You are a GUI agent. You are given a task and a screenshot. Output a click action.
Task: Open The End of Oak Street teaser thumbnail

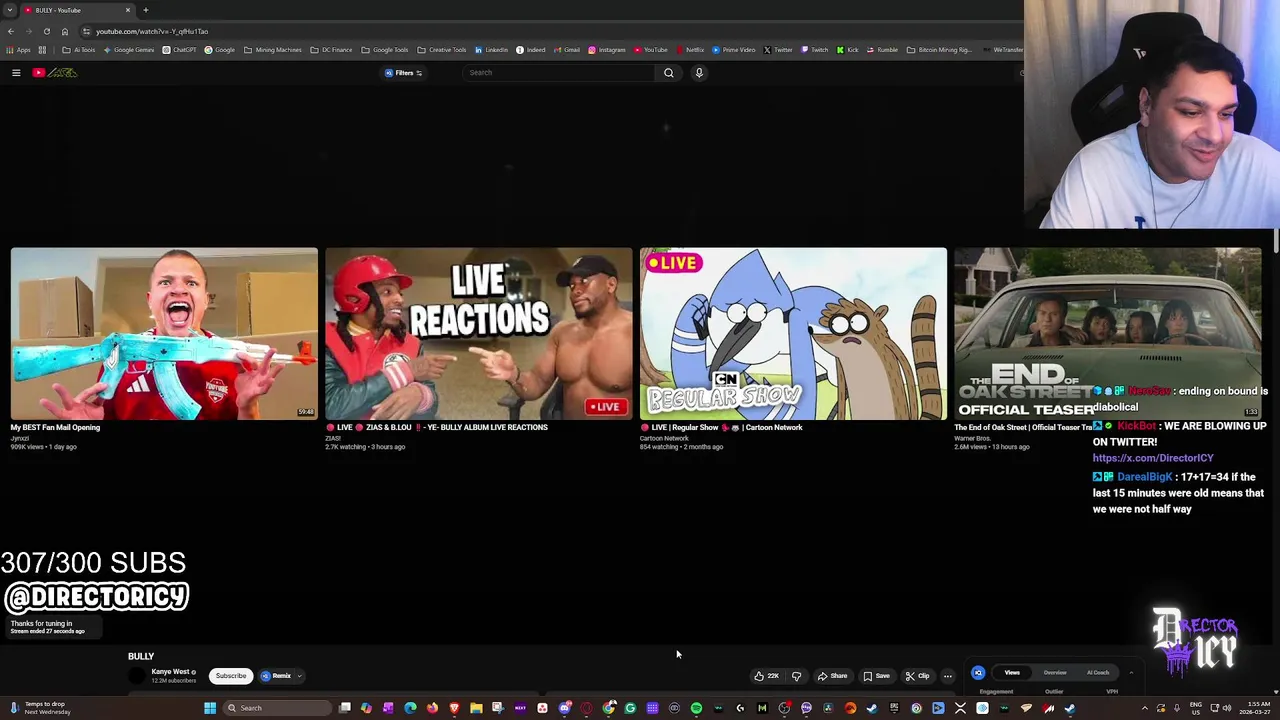[x=1107, y=333]
